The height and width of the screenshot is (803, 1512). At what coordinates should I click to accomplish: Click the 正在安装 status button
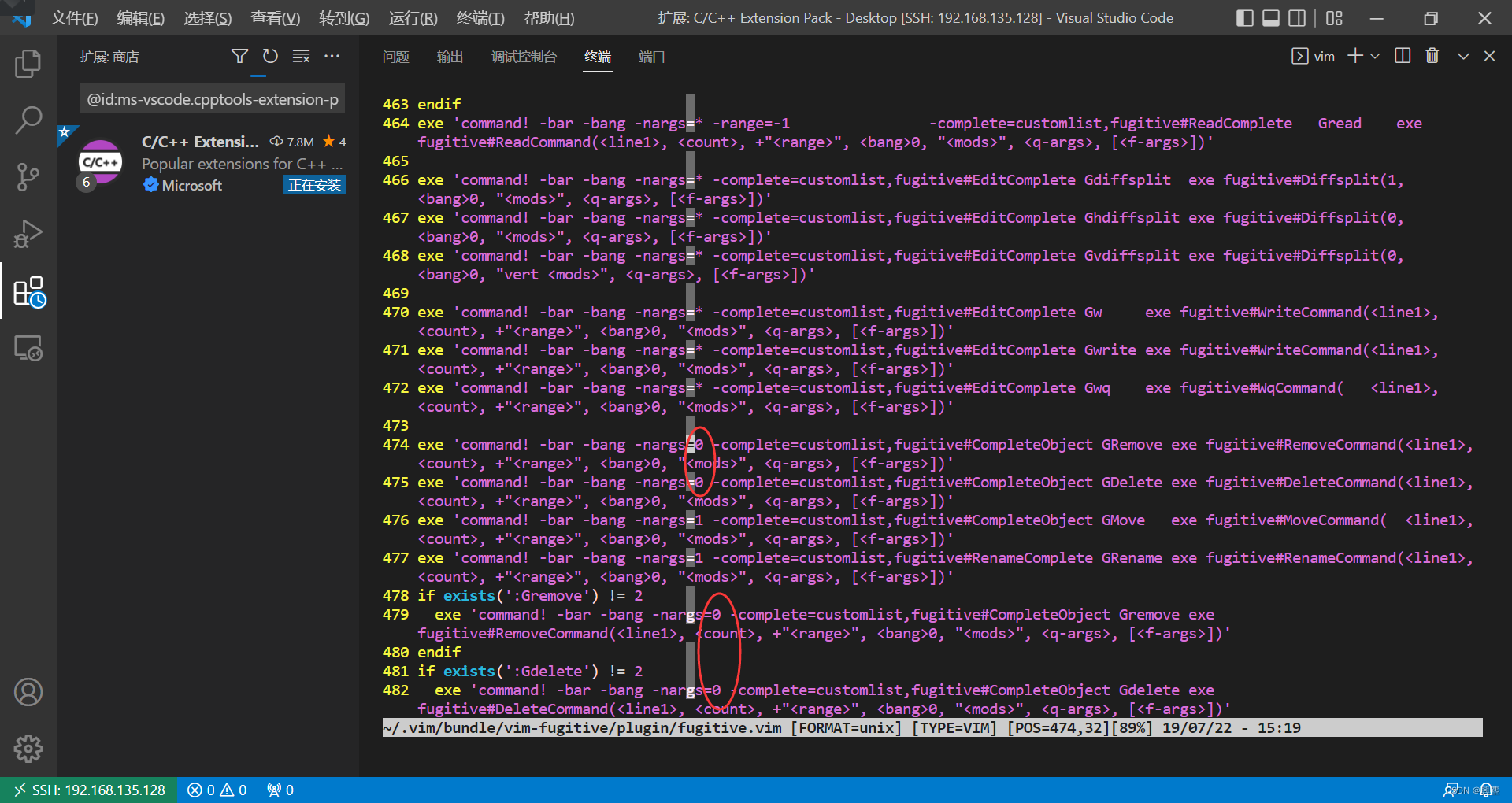point(314,185)
